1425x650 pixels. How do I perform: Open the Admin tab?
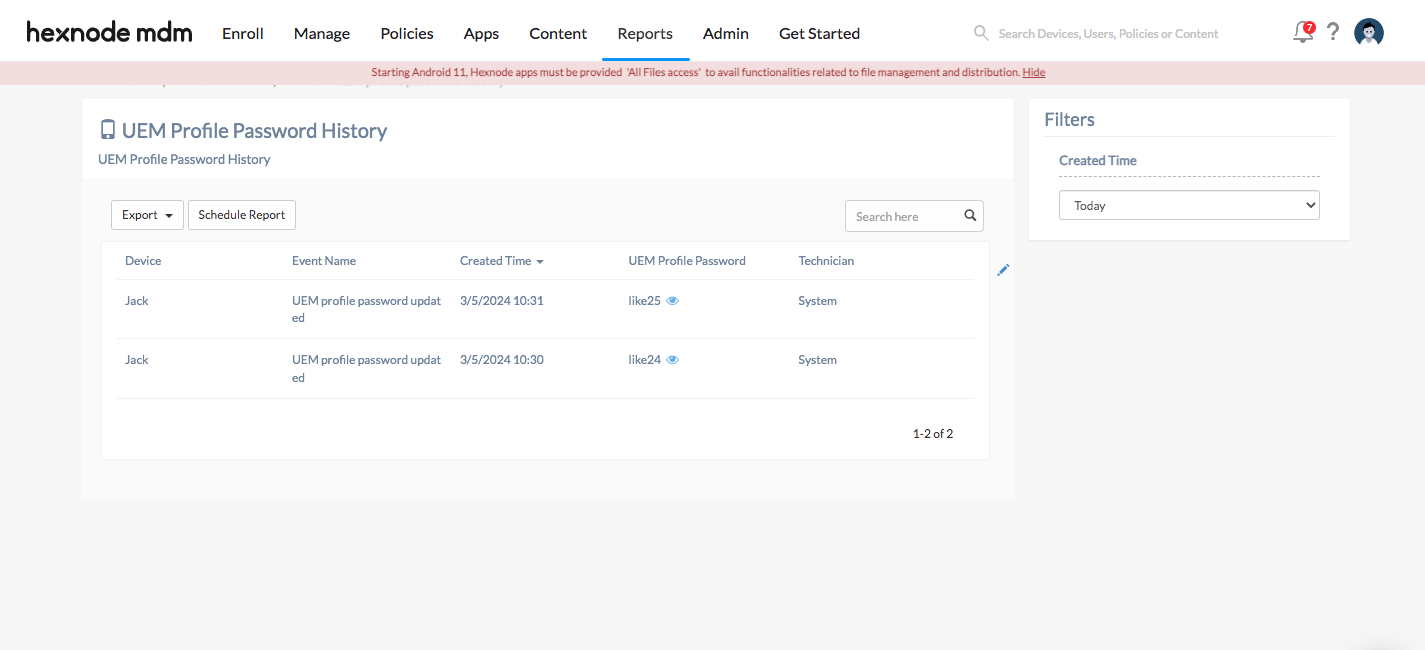click(726, 33)
